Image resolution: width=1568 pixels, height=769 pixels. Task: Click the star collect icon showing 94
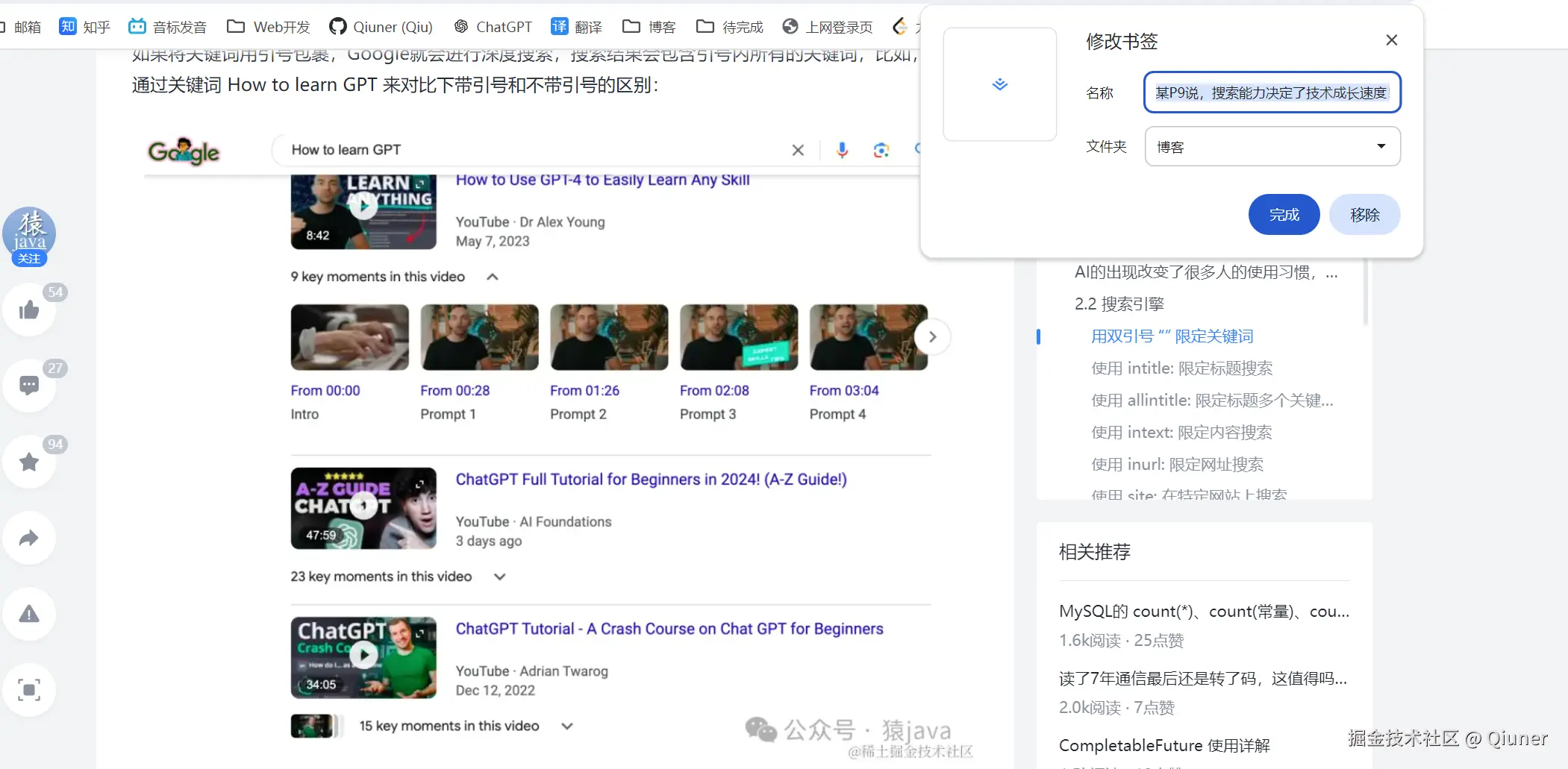coord(29,462)
